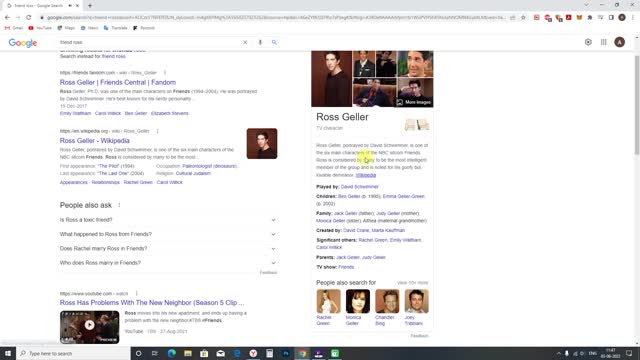Open the Maps bookmark
The width and height of the screenshot is (640, 360).
pyautogui.click(x=66, y=28)
